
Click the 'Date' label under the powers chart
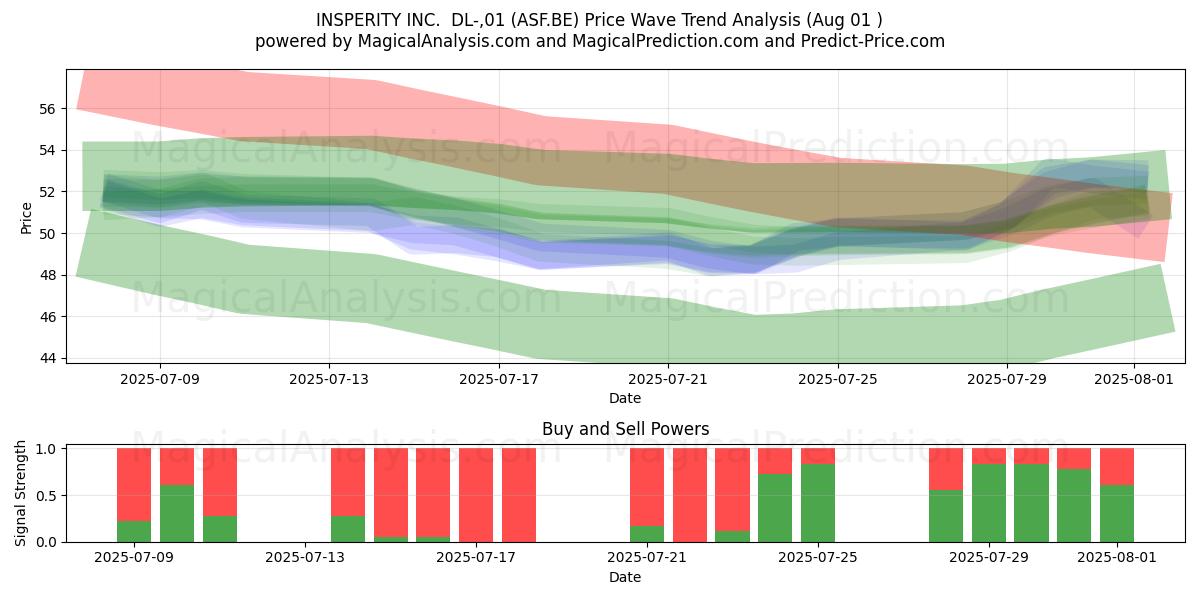click(625, 577)
